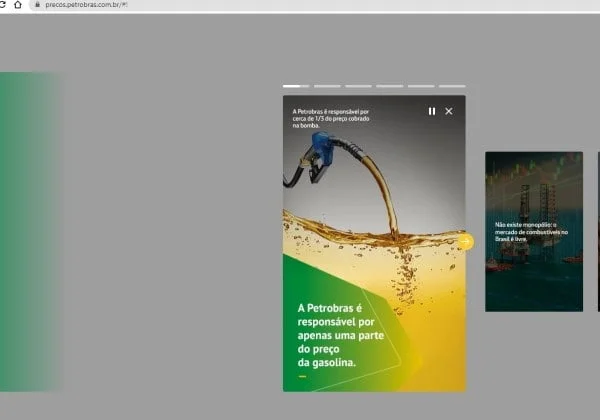Viewport: 600px width, 420px height.
Task: Jump to fifth story progress segment
Action: [x=421, y=86]
